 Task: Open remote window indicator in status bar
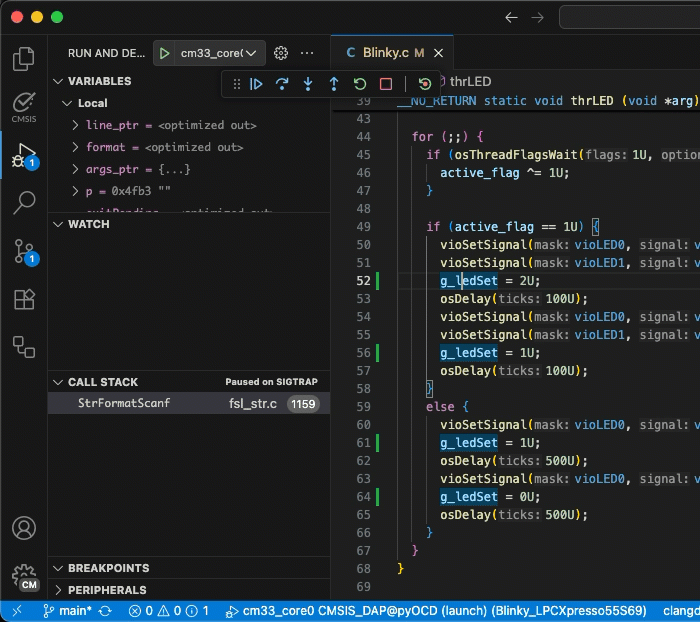coord(17,610)
